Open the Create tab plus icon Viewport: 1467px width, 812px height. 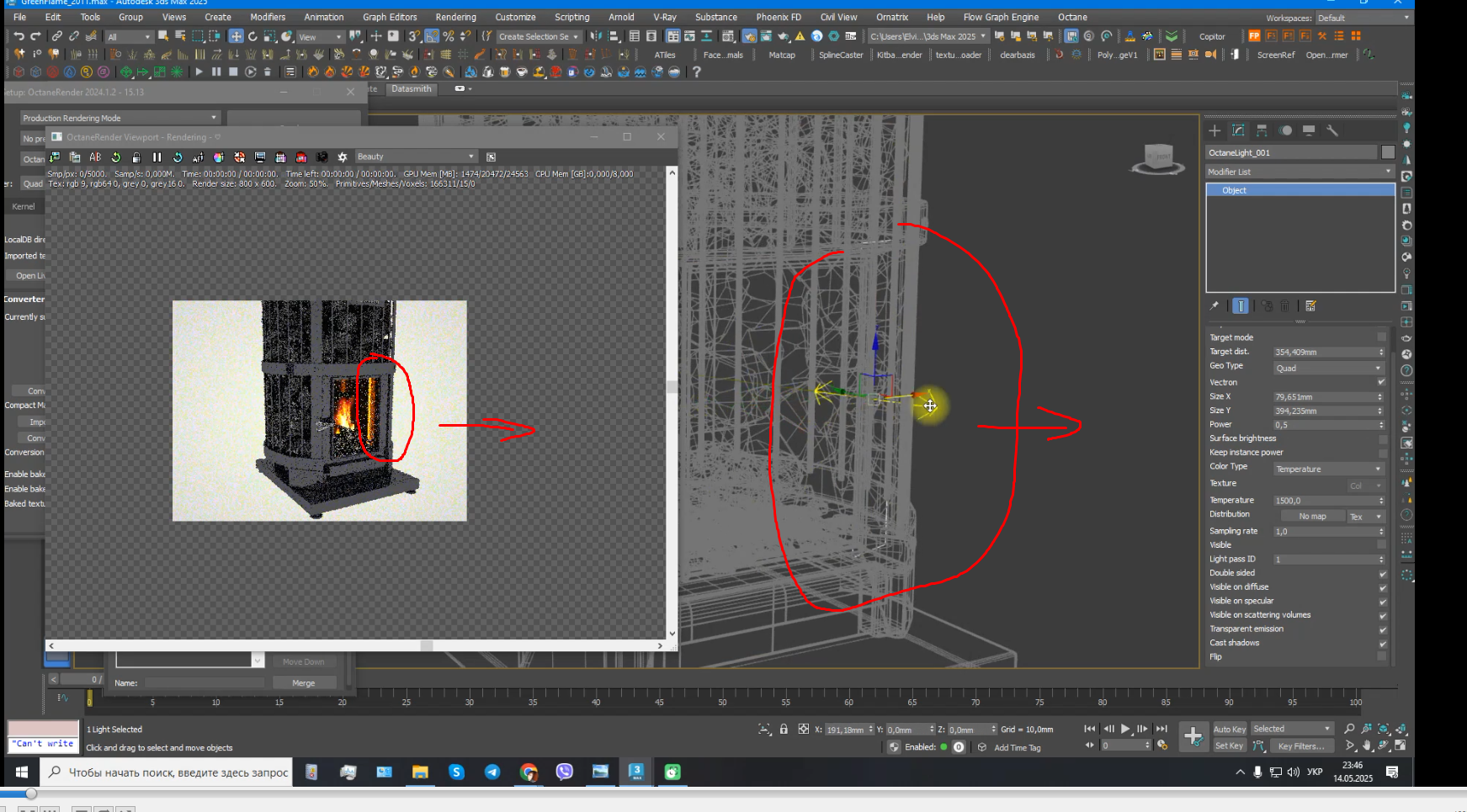1215,130
